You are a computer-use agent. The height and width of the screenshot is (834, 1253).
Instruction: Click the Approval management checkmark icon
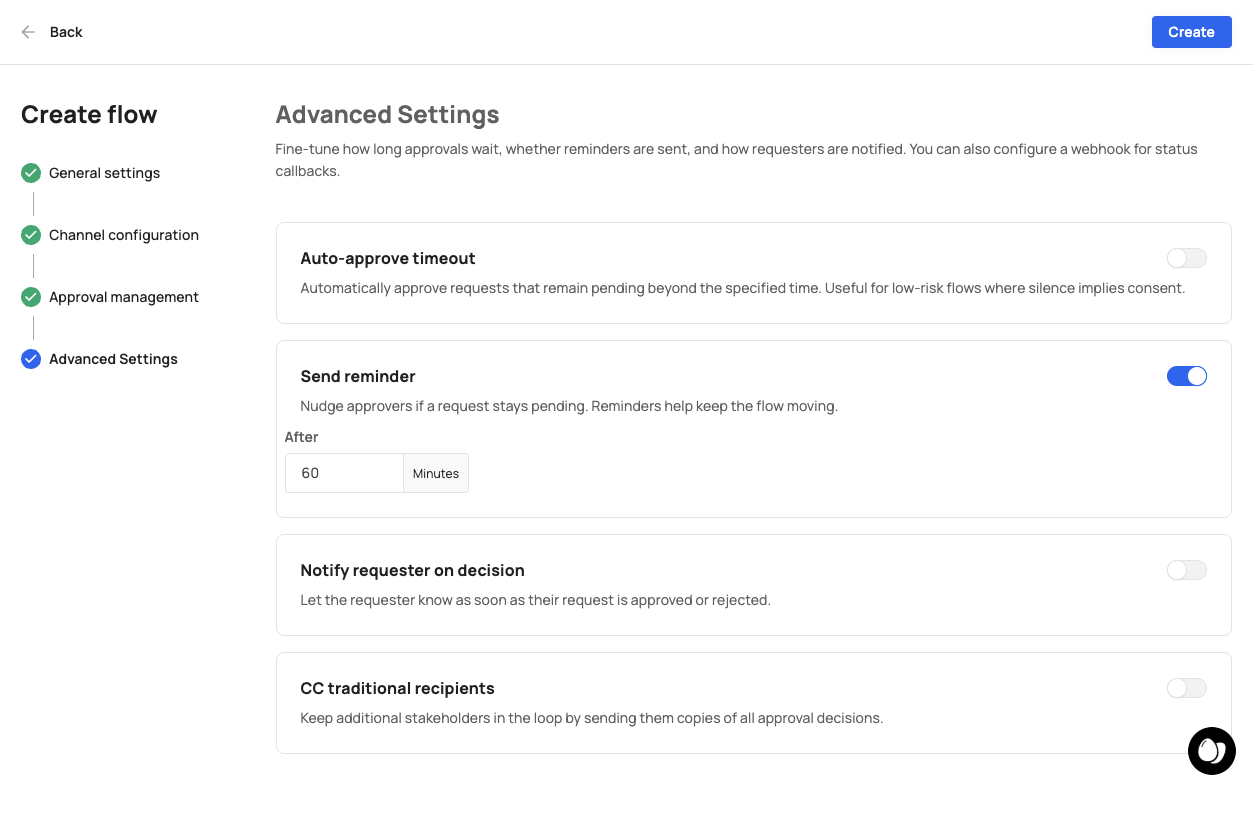click(x=31, y=297)
